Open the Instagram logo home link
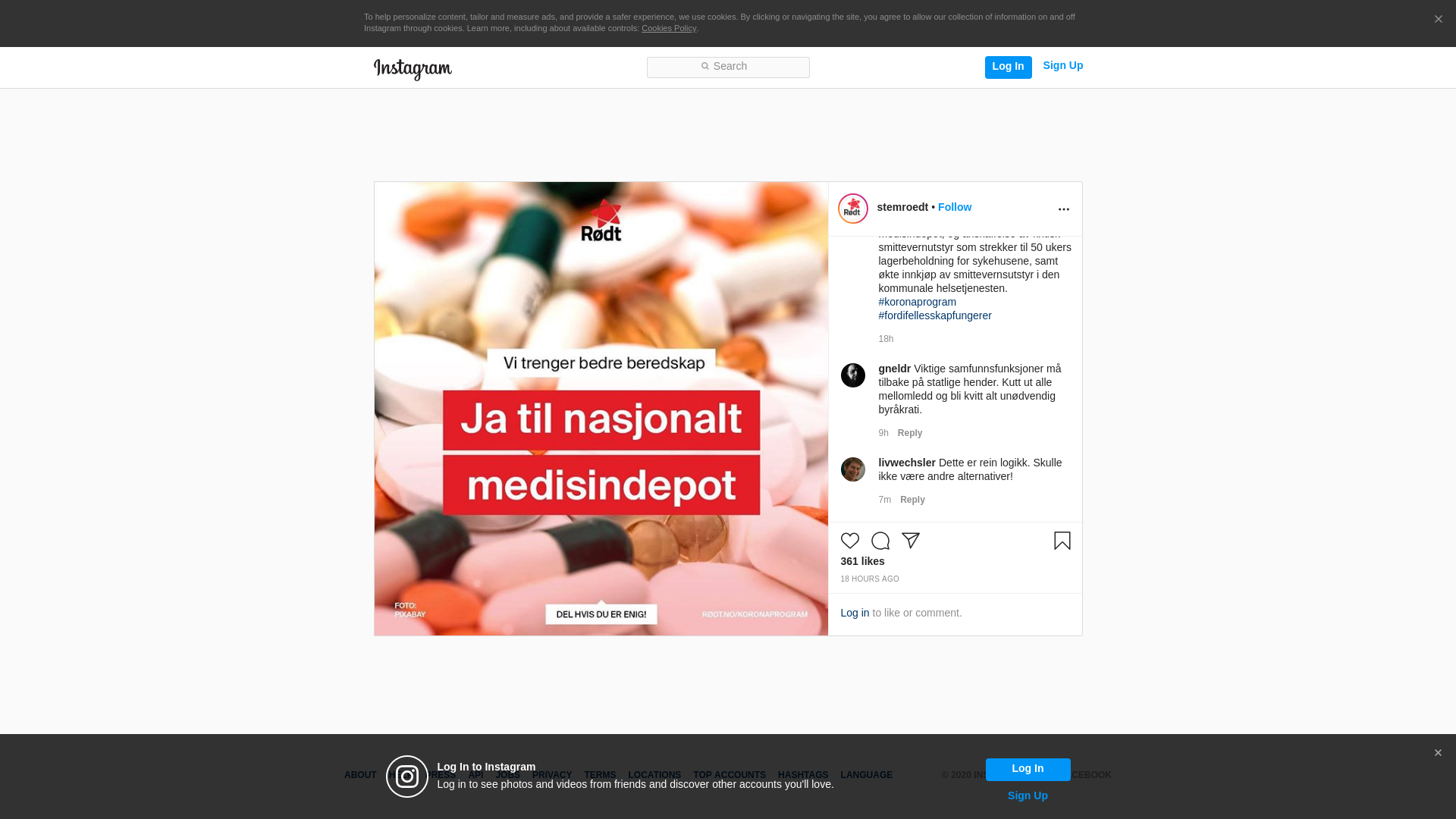Screen dimensions: 1456x819 [413, 69]
